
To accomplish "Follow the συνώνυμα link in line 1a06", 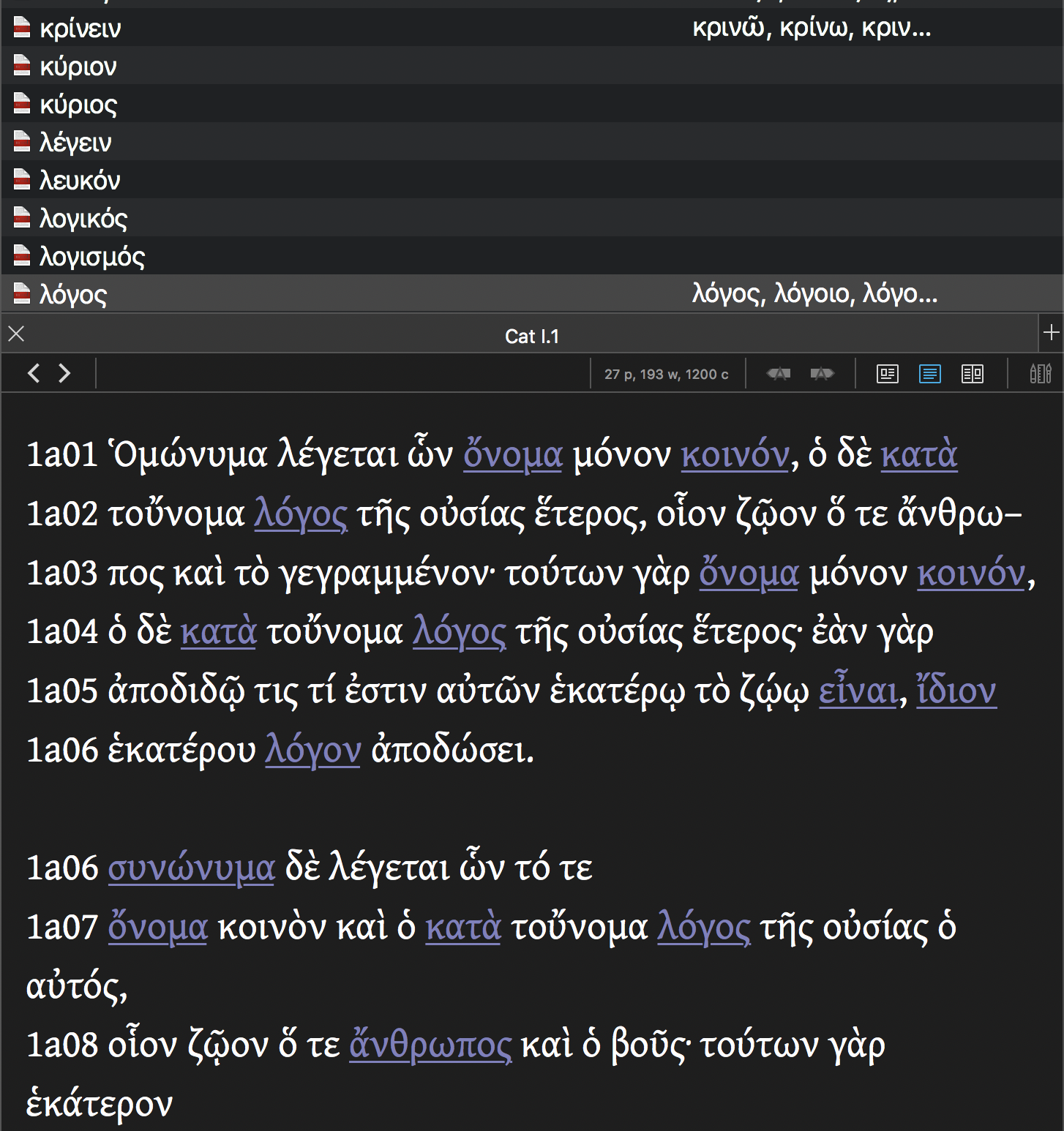I will pos(191,868).
